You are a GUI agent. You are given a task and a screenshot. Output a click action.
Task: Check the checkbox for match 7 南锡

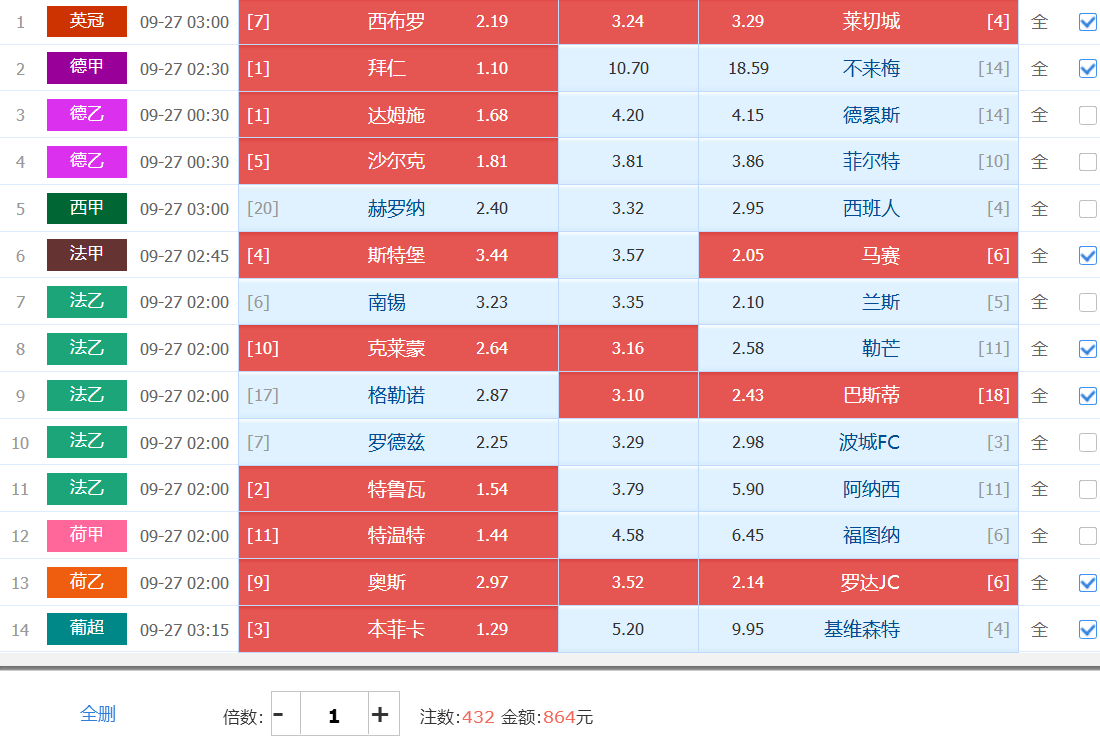click(x=1087, y=302)
